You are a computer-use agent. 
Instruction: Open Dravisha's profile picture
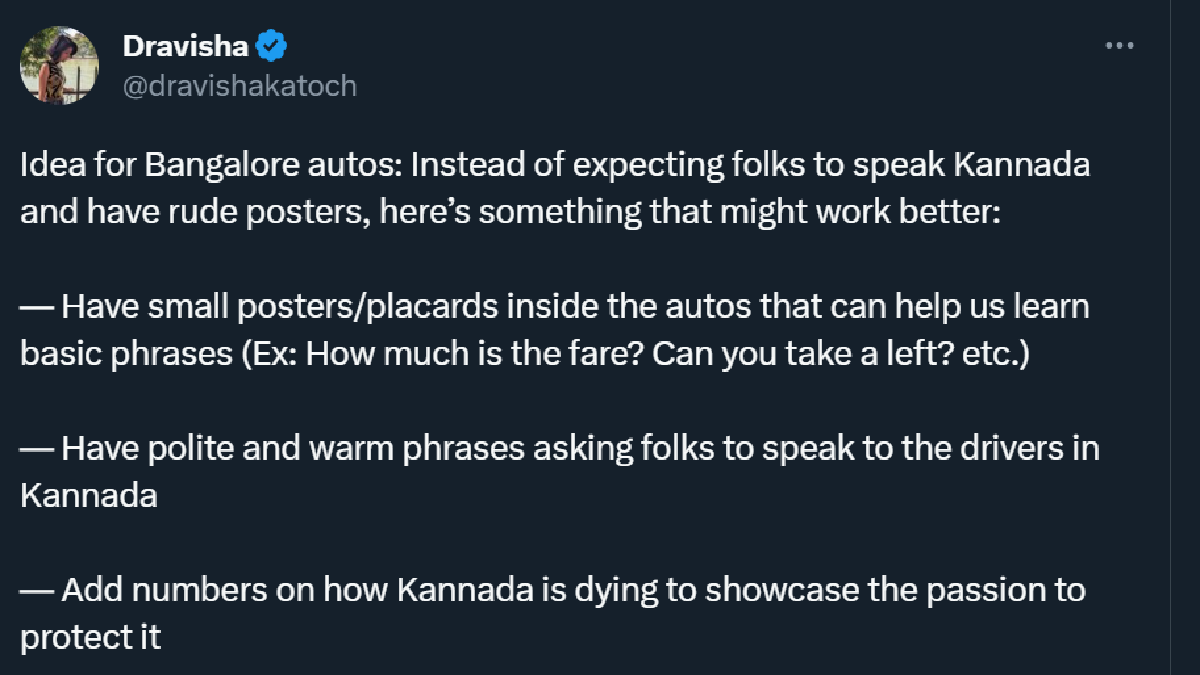click(60, 64)
